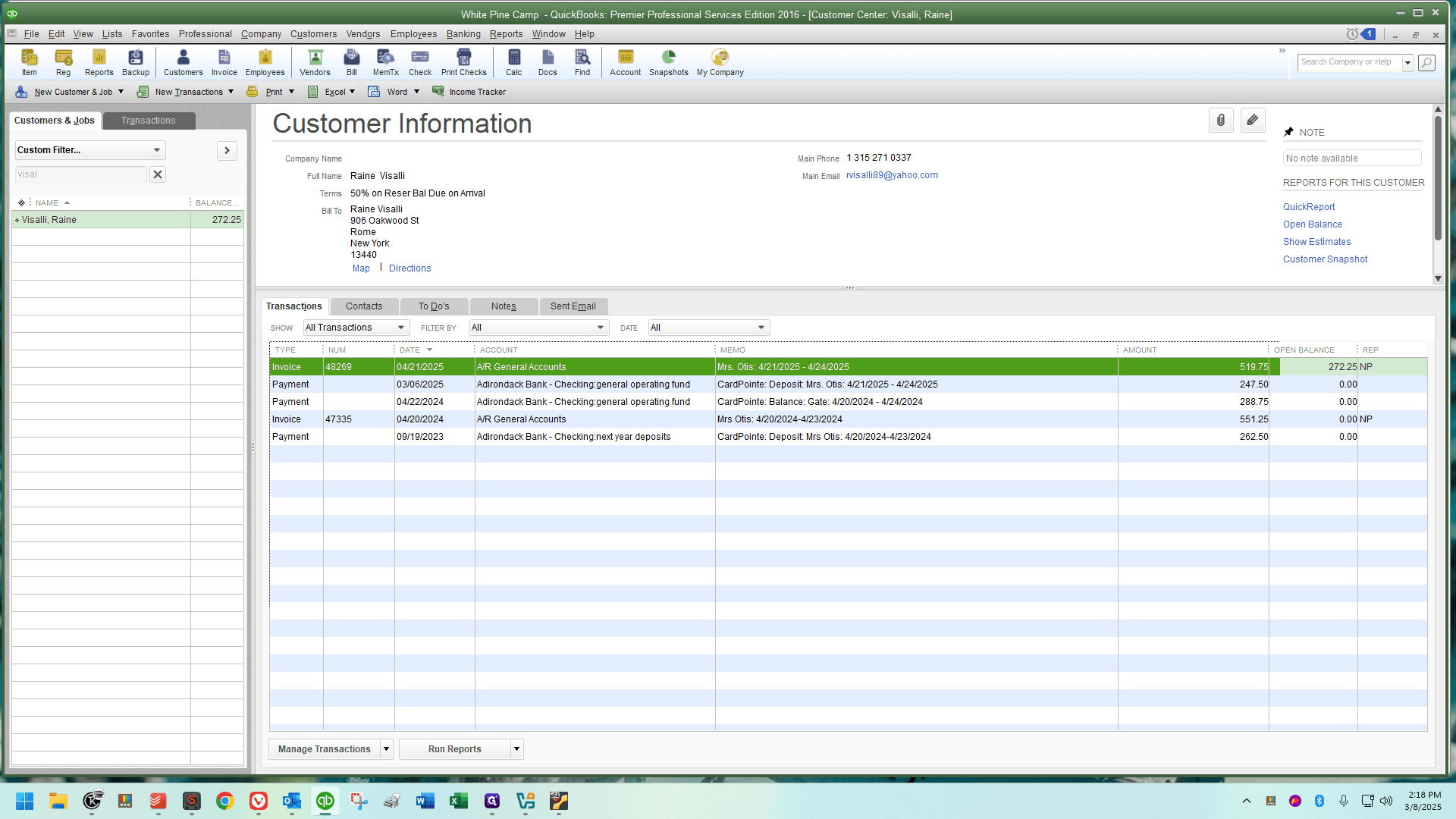Screen dimensions: 1456x819
Task: Open the Account chart icon
Action: tap(626, 62)
